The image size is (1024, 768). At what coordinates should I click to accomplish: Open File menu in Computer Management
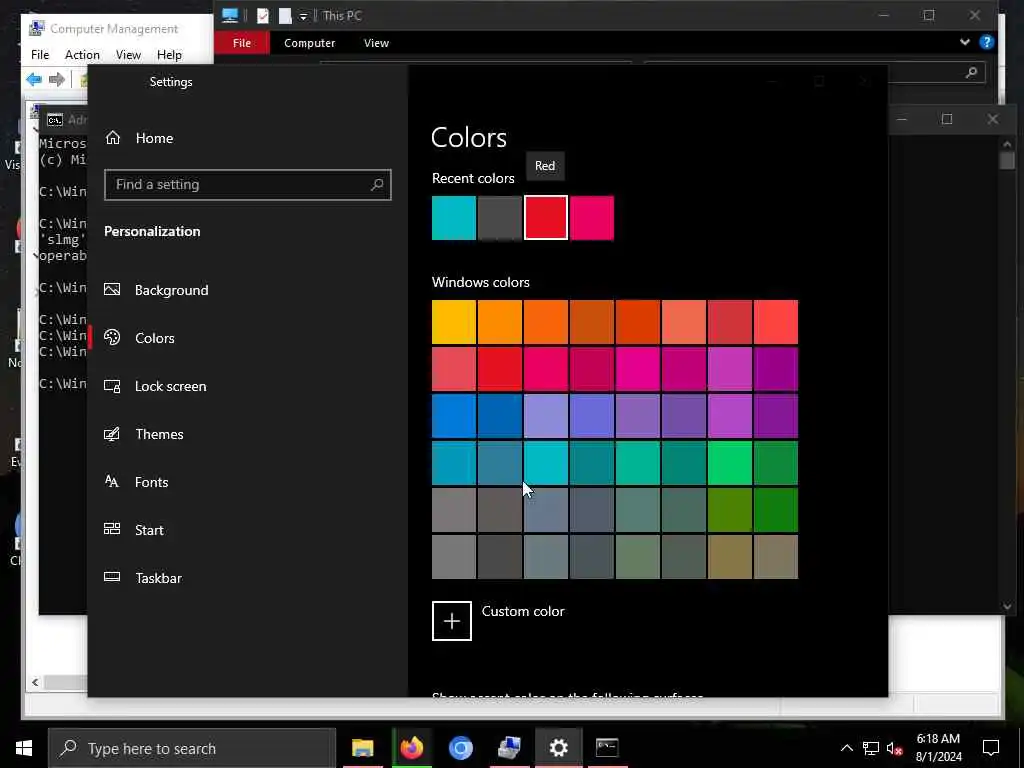click(40, 55)
